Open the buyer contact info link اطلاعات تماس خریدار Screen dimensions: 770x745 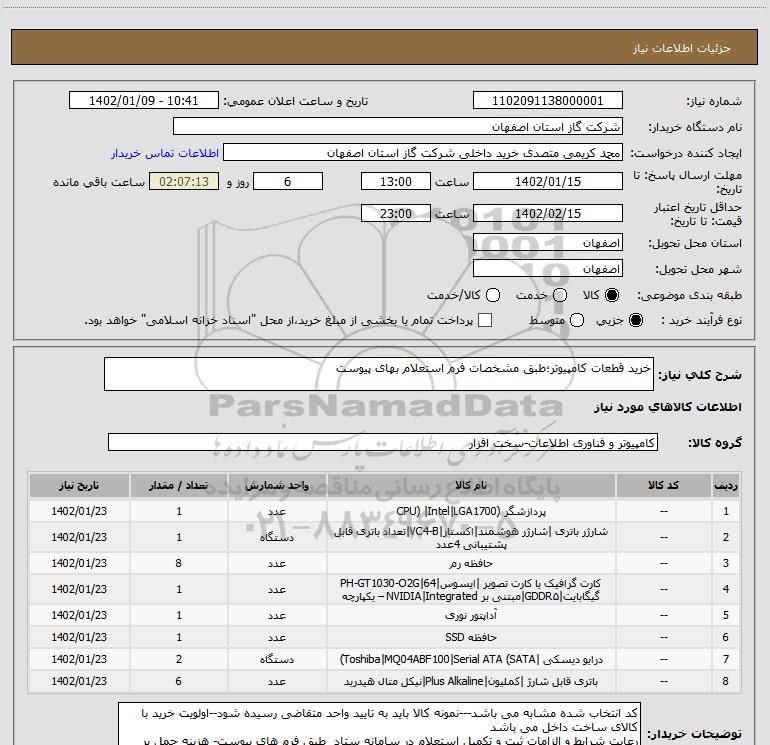pyautogui.click(x=165, y=153)
